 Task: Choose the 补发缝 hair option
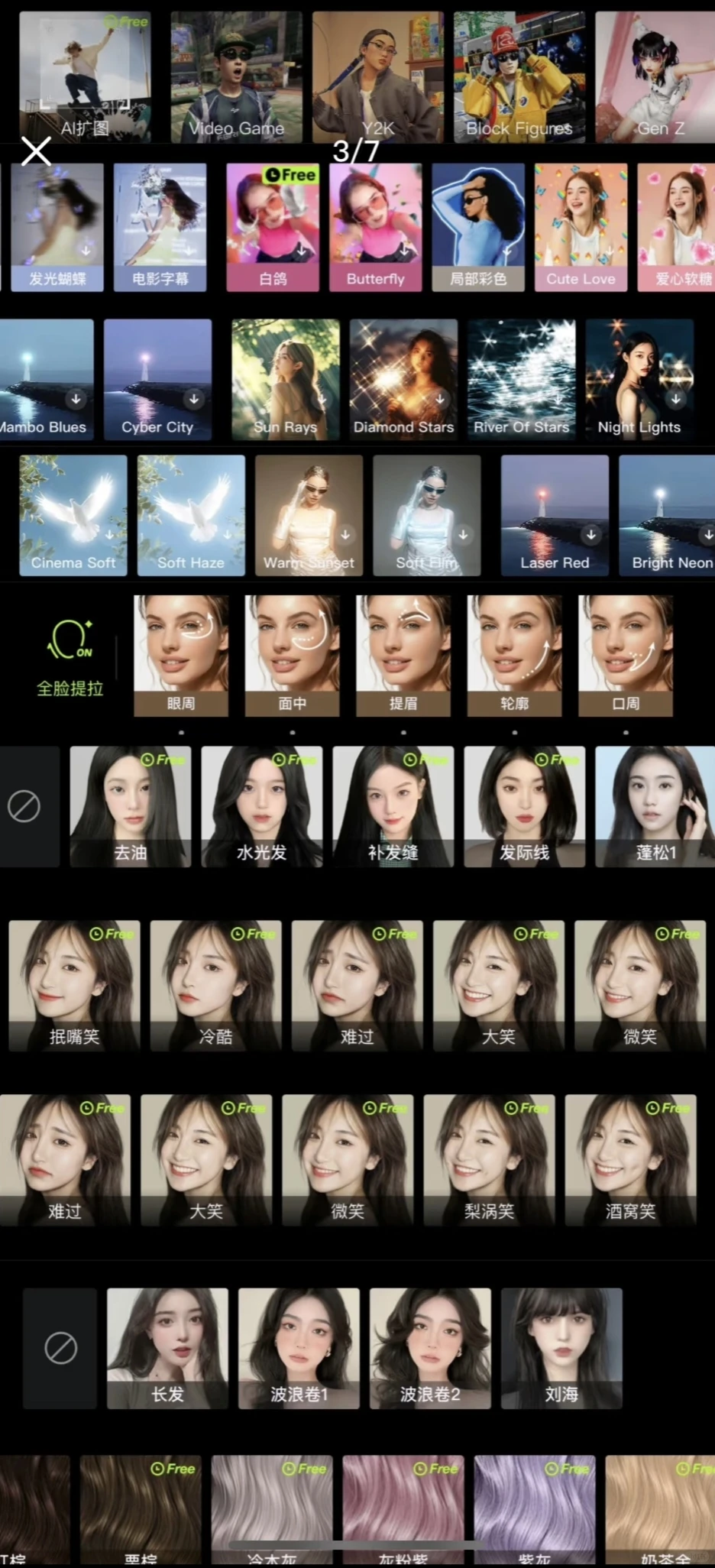point(393,806)
